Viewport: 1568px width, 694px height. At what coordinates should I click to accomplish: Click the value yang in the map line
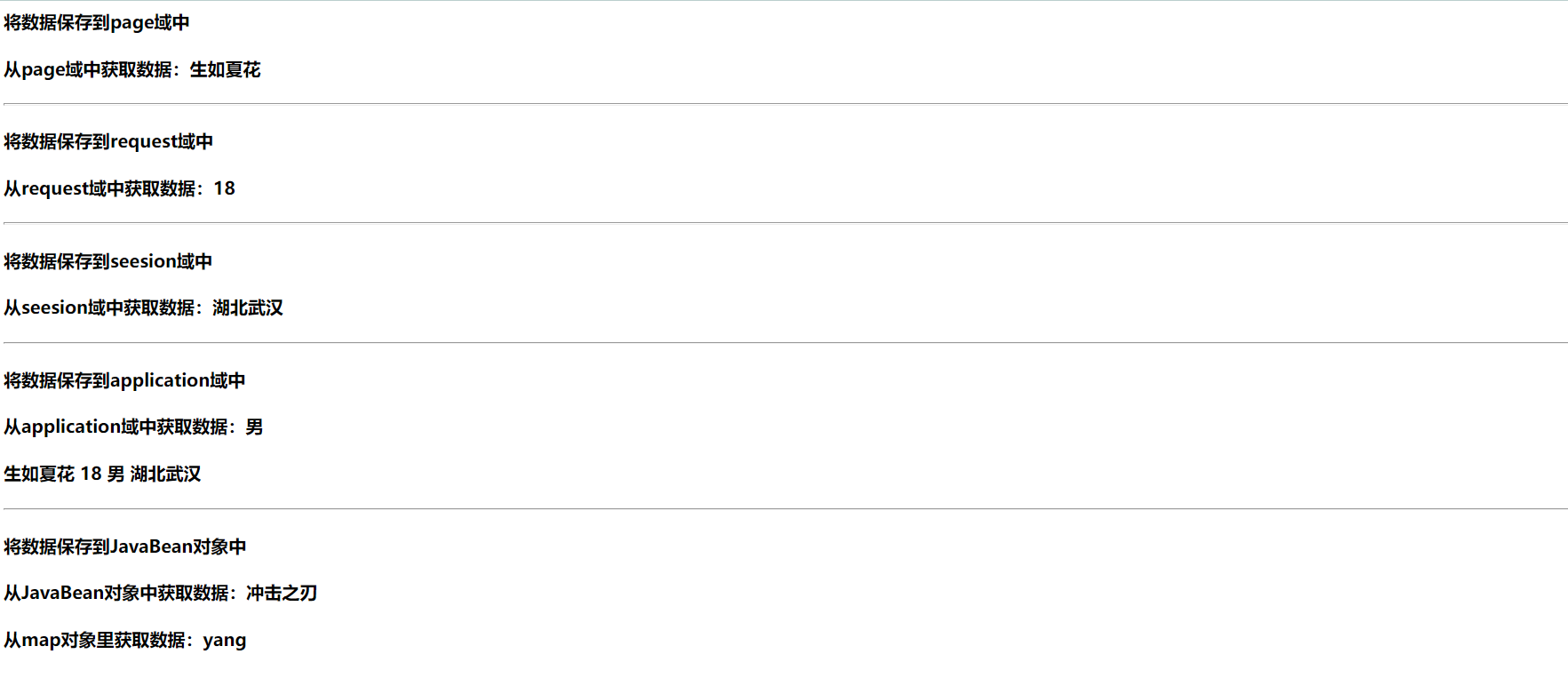coord(224,641)
